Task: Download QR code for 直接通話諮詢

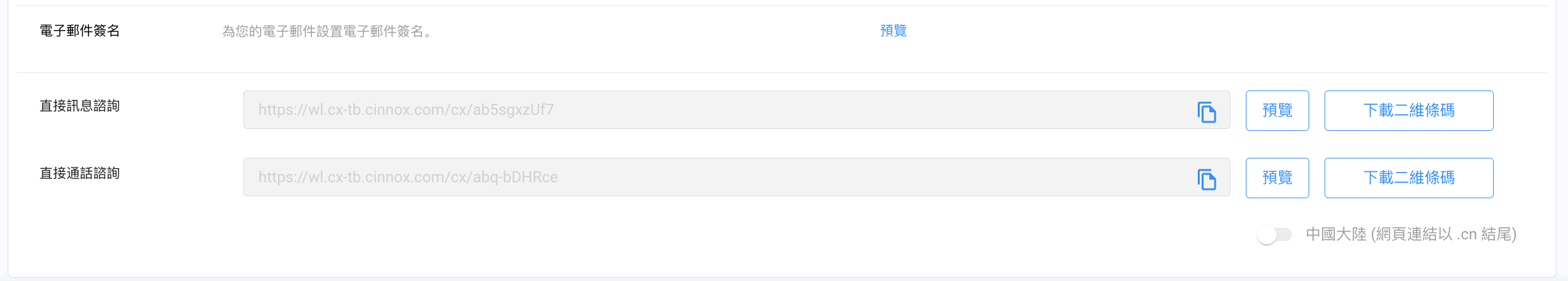Action: [1409, 178]
